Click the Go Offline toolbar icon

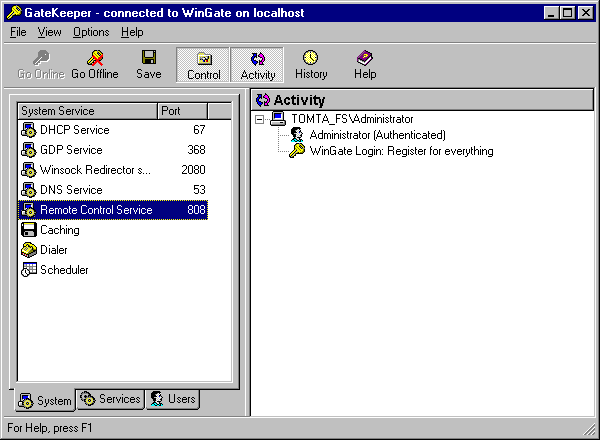95,57
